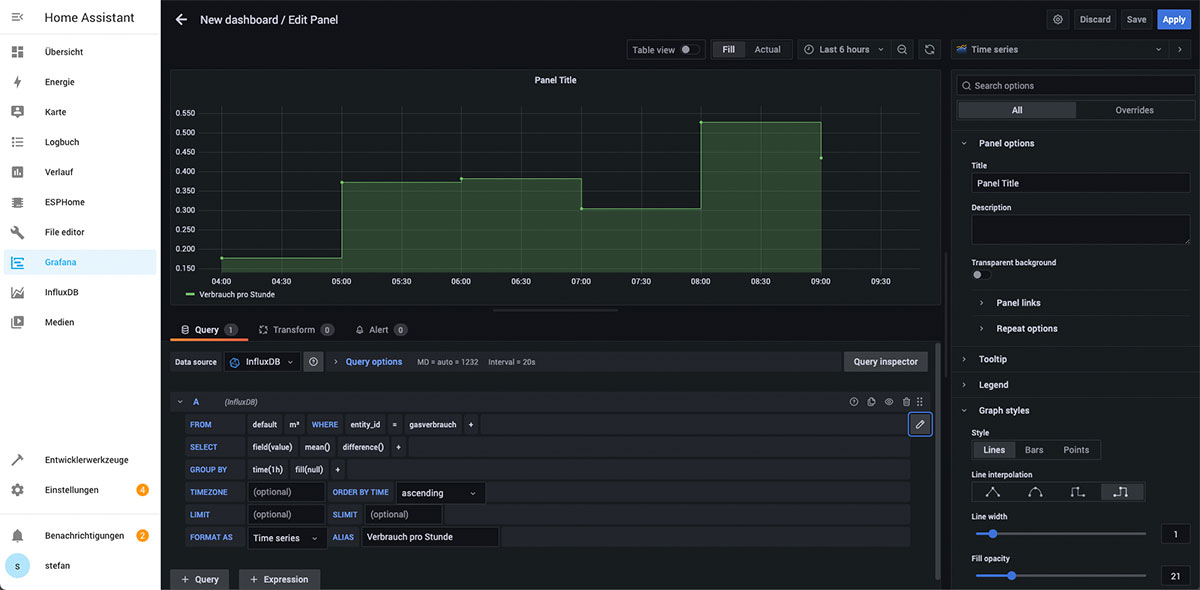Hide query A using the eye icon

(x=889, y=402)
